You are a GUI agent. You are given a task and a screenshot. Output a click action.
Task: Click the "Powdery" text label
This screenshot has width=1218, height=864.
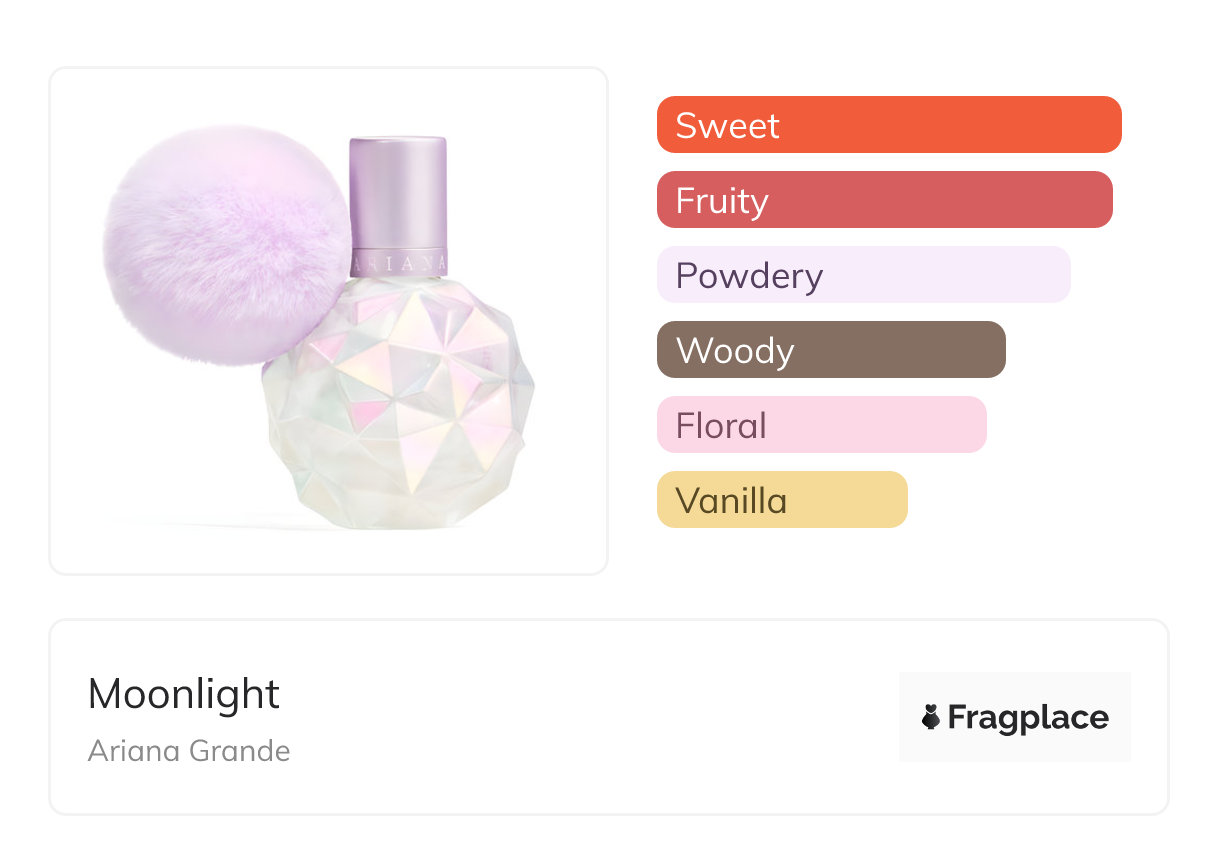[749, 276]
